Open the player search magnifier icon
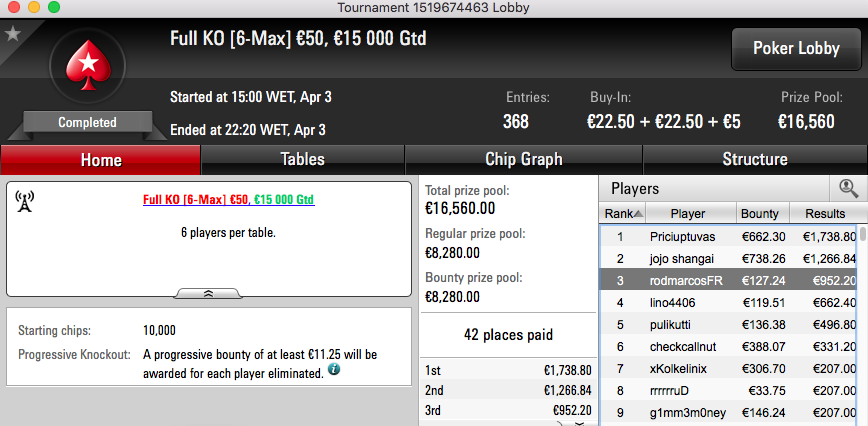 (848, 189)
